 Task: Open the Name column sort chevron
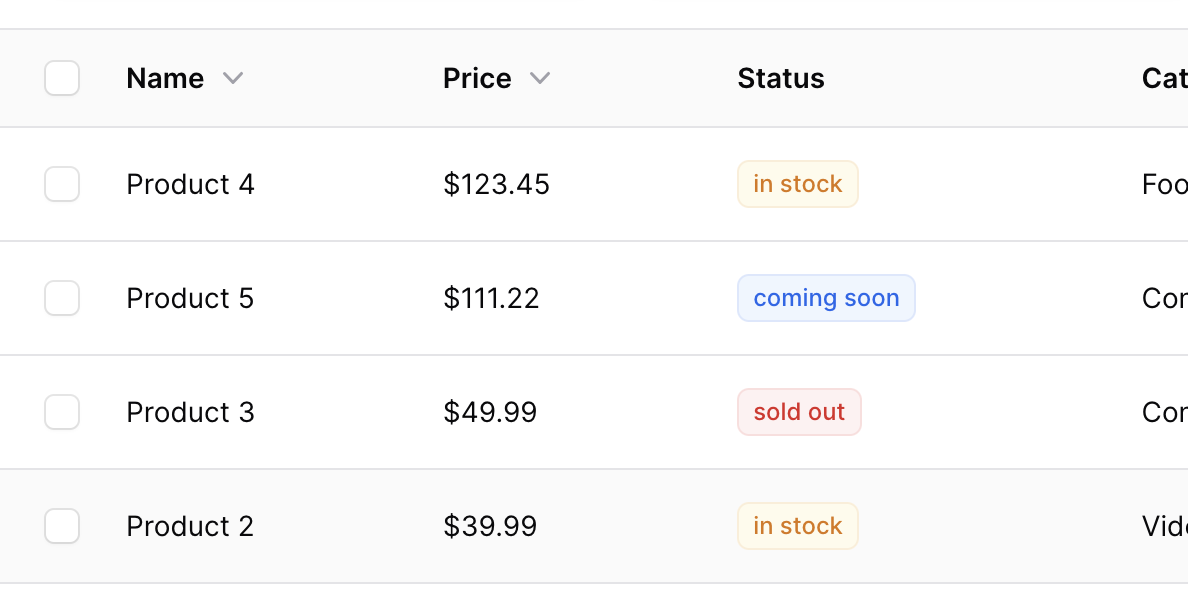(233, 78)
